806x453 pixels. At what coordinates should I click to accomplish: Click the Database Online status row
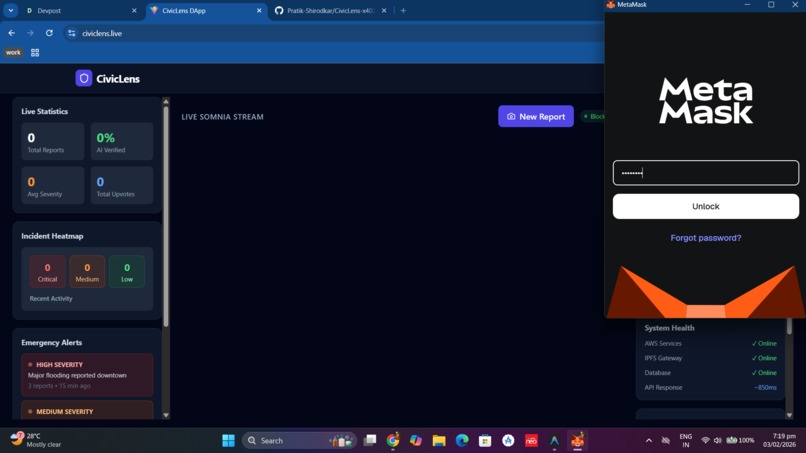tap(710, 373)
